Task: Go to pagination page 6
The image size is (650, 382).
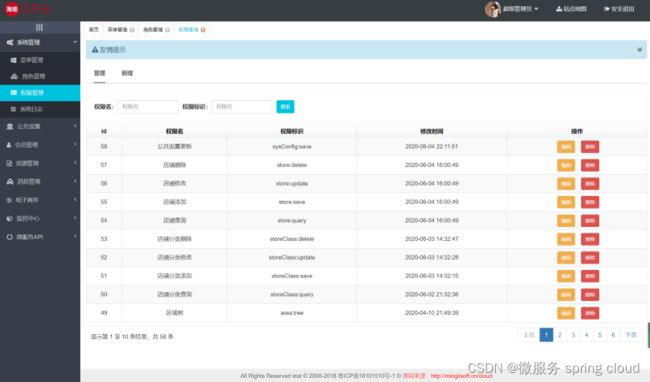Action: [613, 335]
